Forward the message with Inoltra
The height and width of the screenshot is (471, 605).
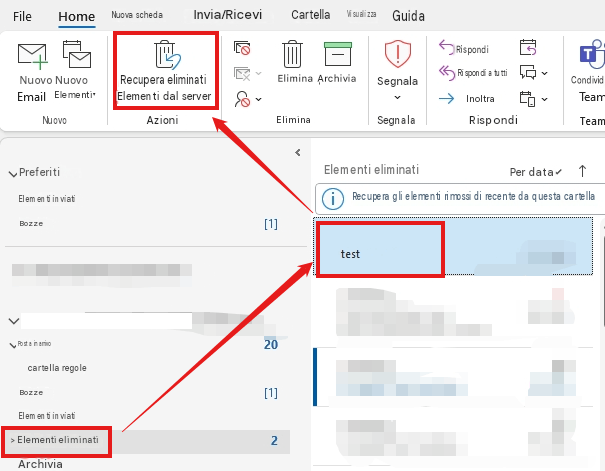(466, 99)
